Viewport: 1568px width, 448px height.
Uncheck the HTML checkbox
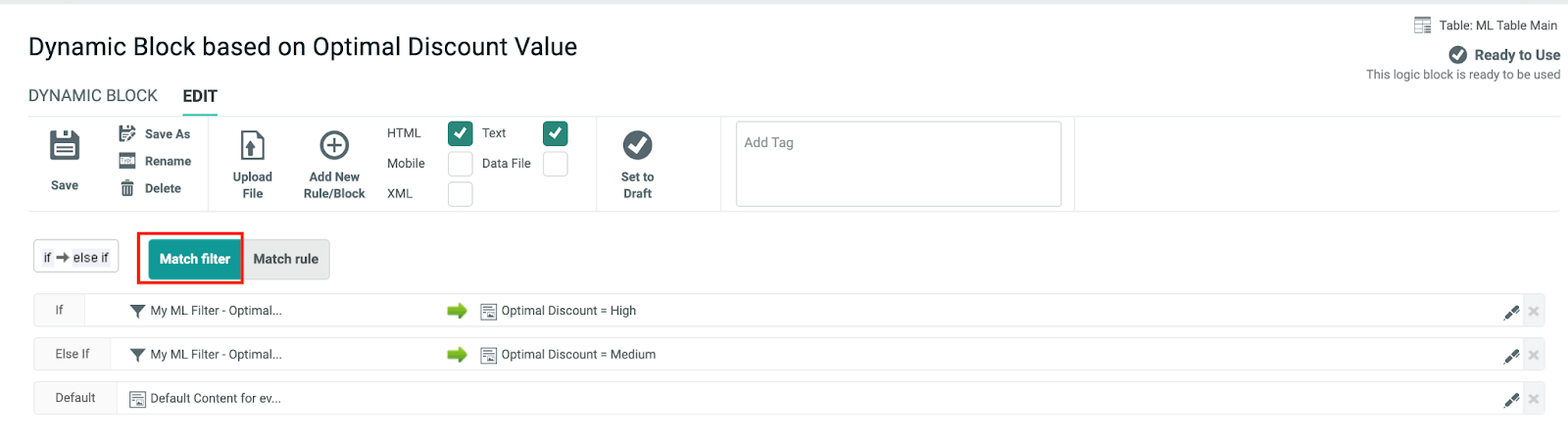[x=460, y=133]
